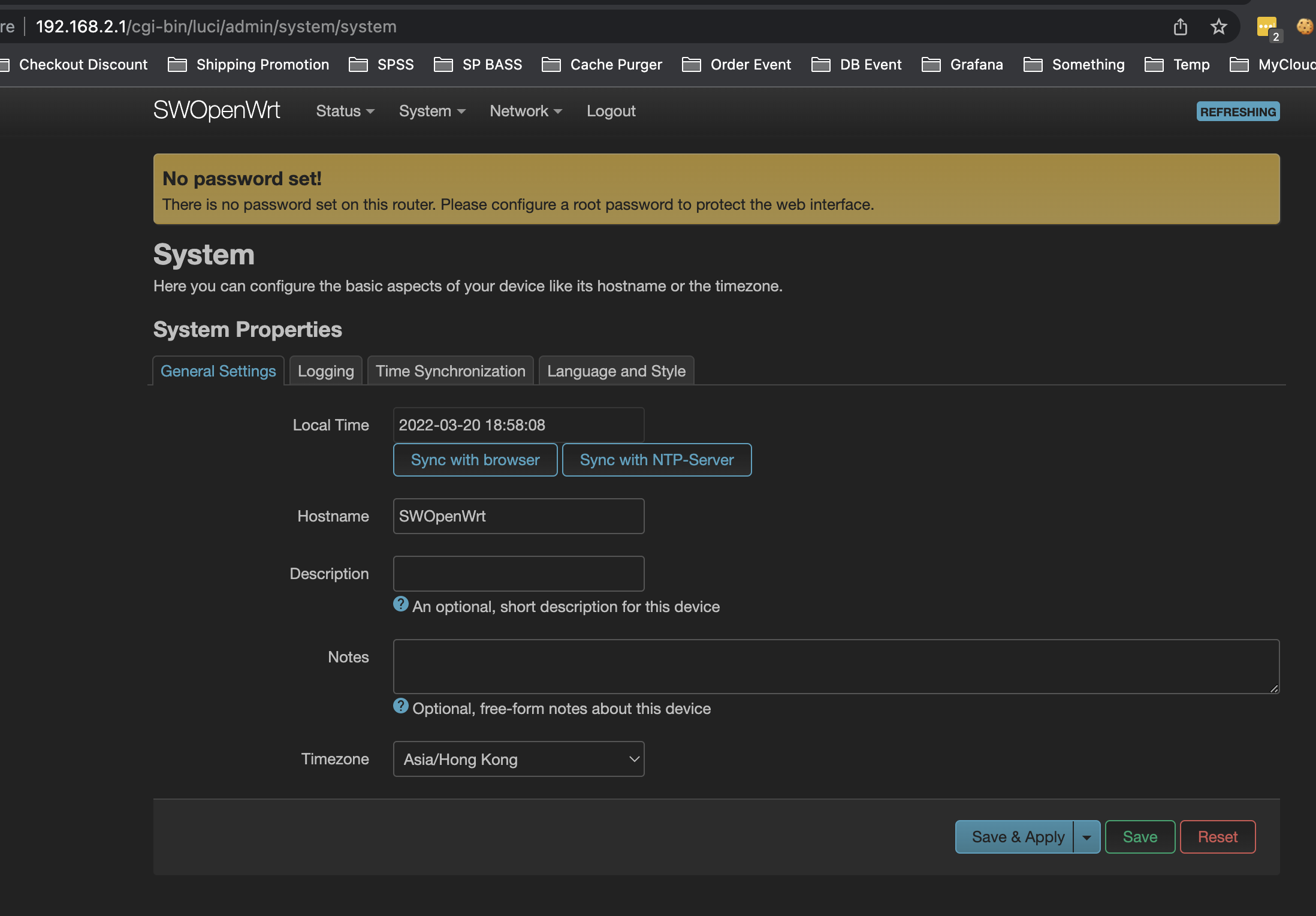Switch to the Logging tab

325,370
